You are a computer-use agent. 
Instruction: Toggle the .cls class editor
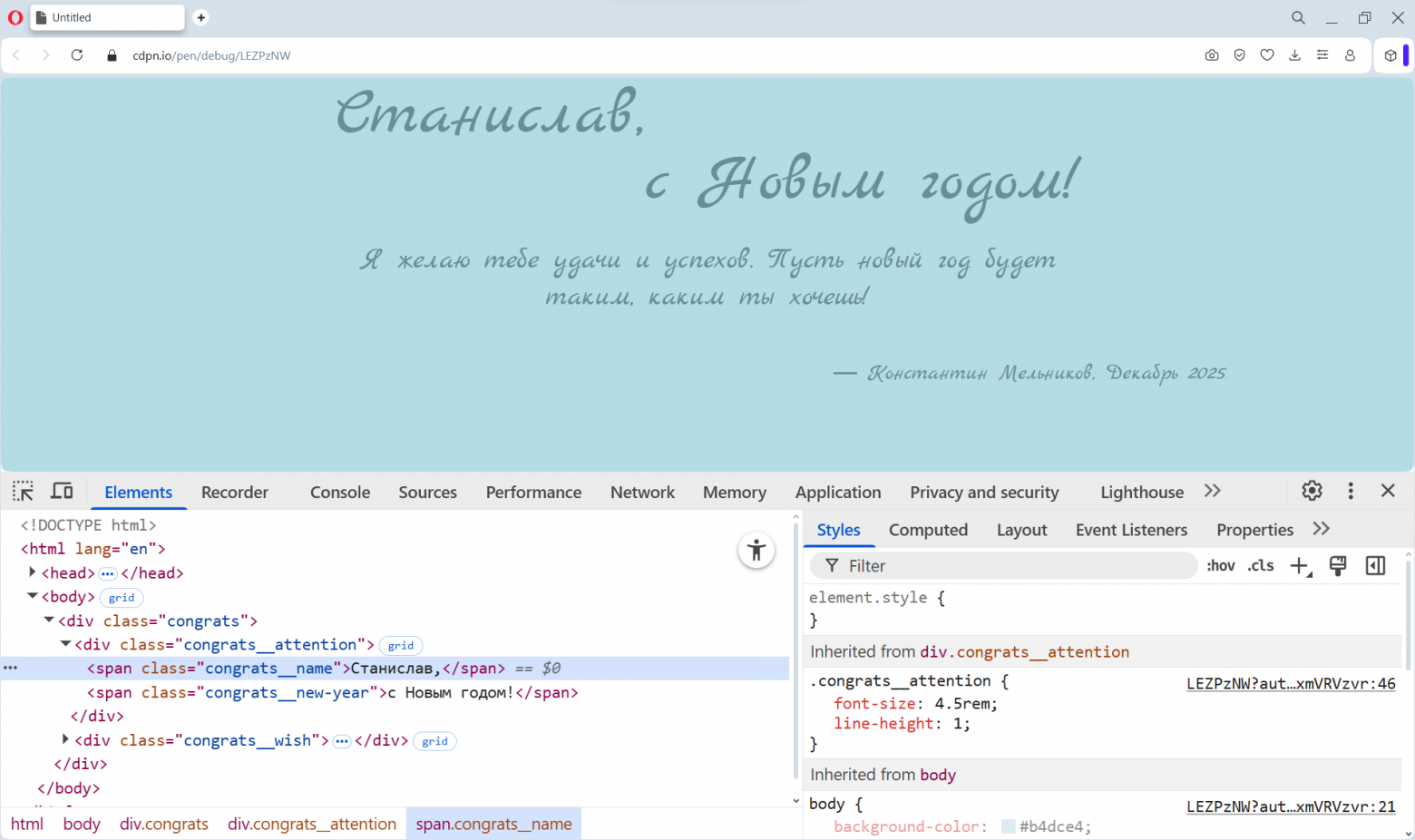[1261, 566]
